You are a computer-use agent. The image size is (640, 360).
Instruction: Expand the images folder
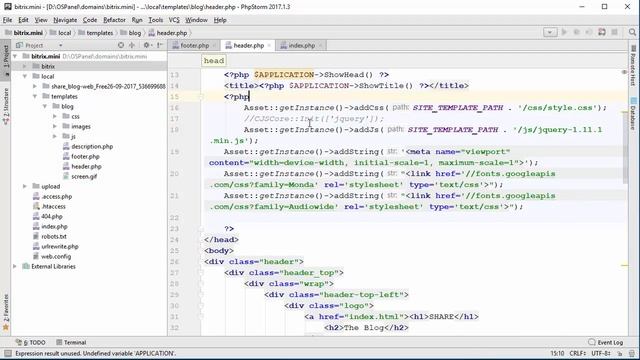click(x=55, y=126)
